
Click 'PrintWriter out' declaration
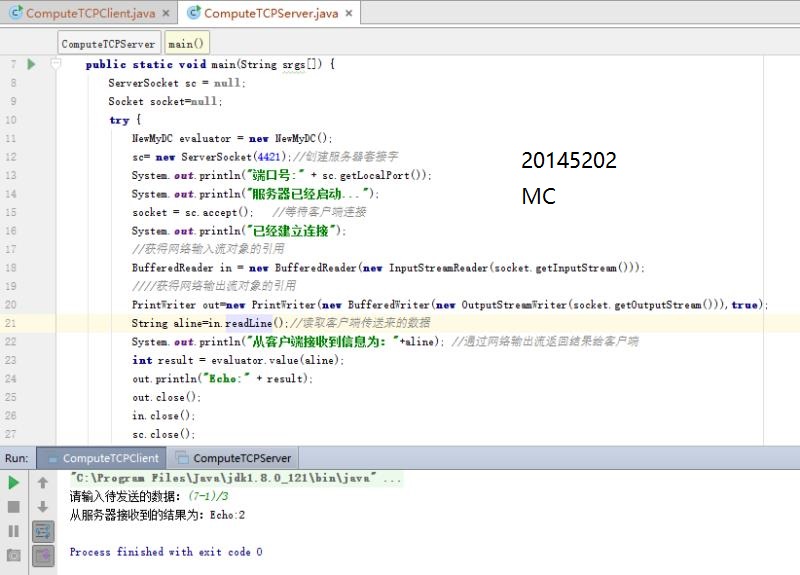[x=176, y=305]
